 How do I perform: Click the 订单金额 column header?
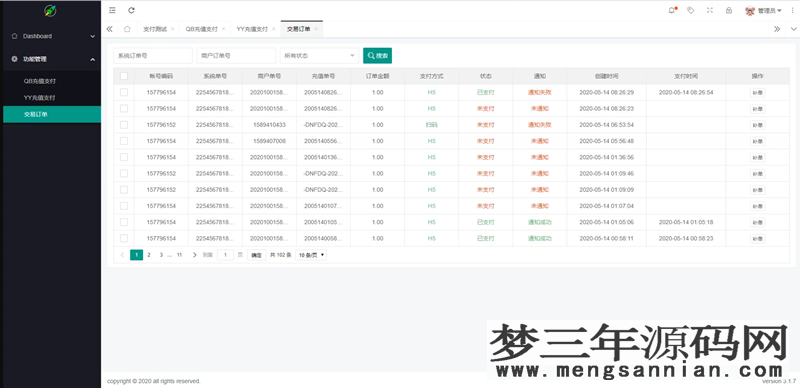(378, 76)
